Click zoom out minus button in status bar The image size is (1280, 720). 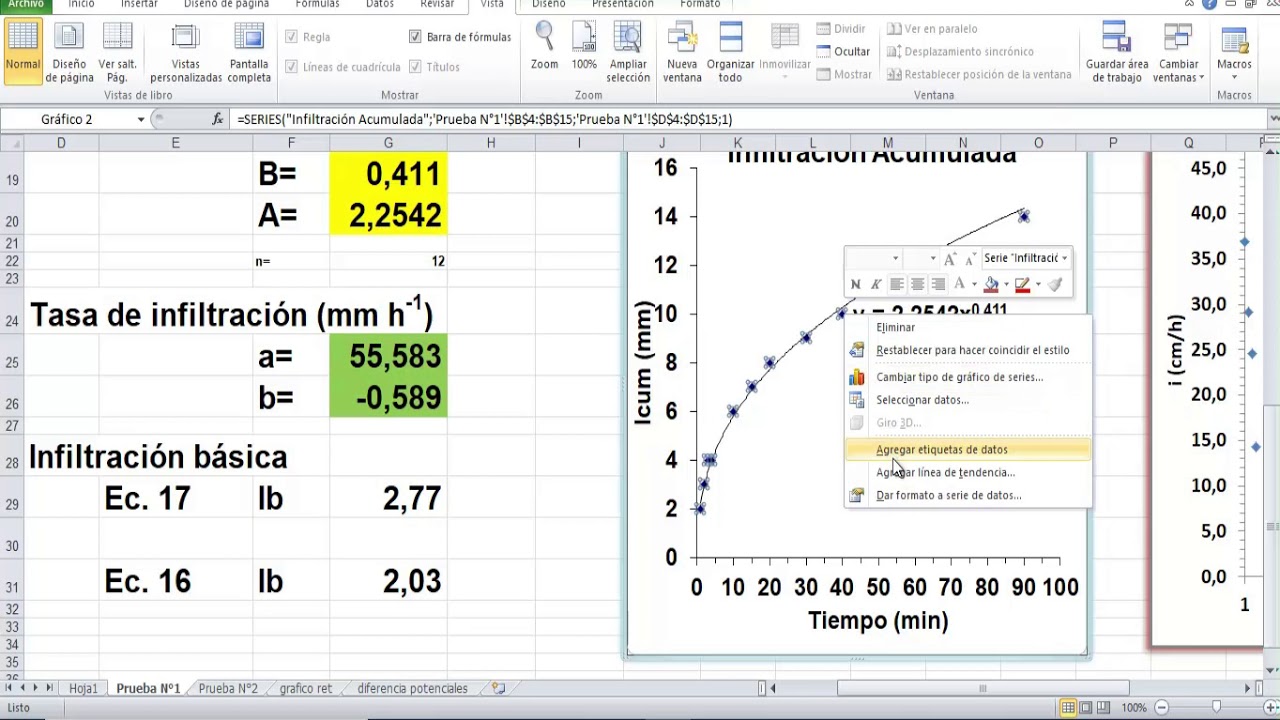coord(1161,708)
